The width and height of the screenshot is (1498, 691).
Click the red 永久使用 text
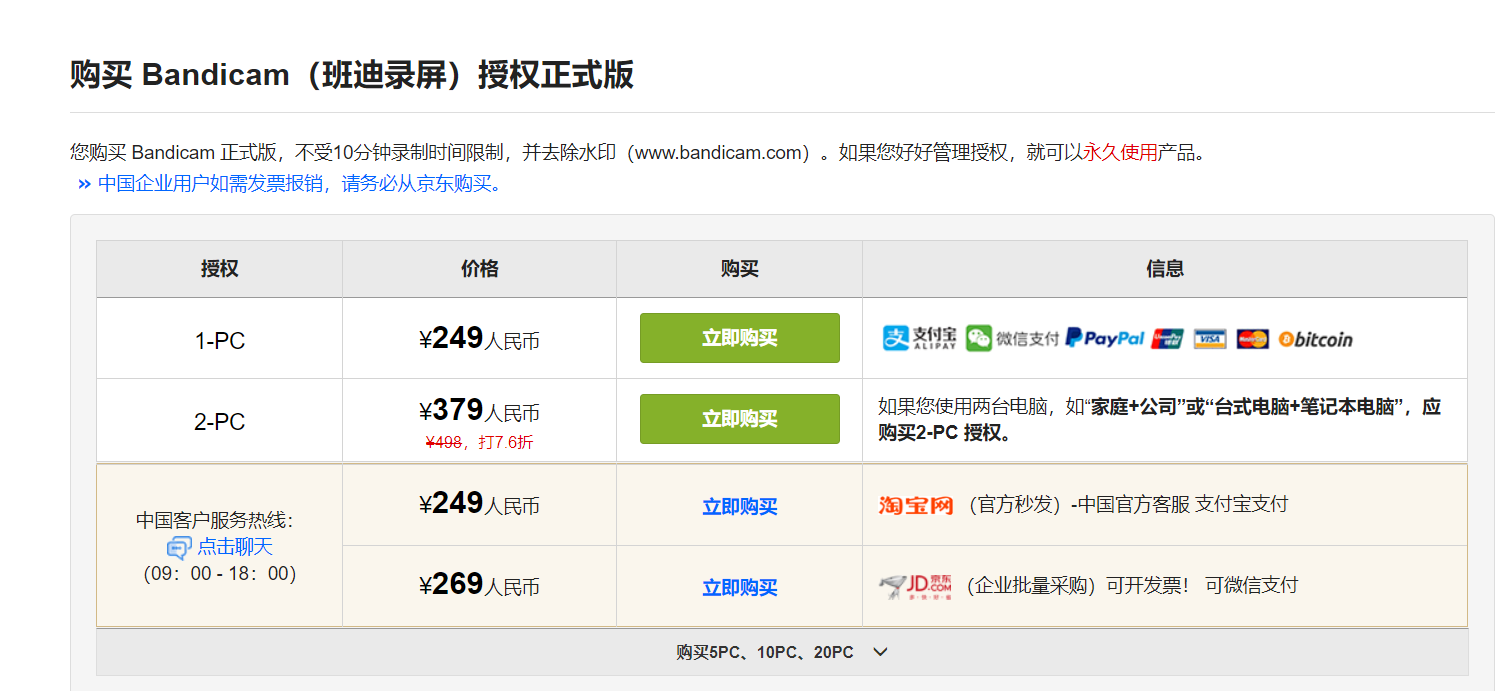pos(1121,153)
